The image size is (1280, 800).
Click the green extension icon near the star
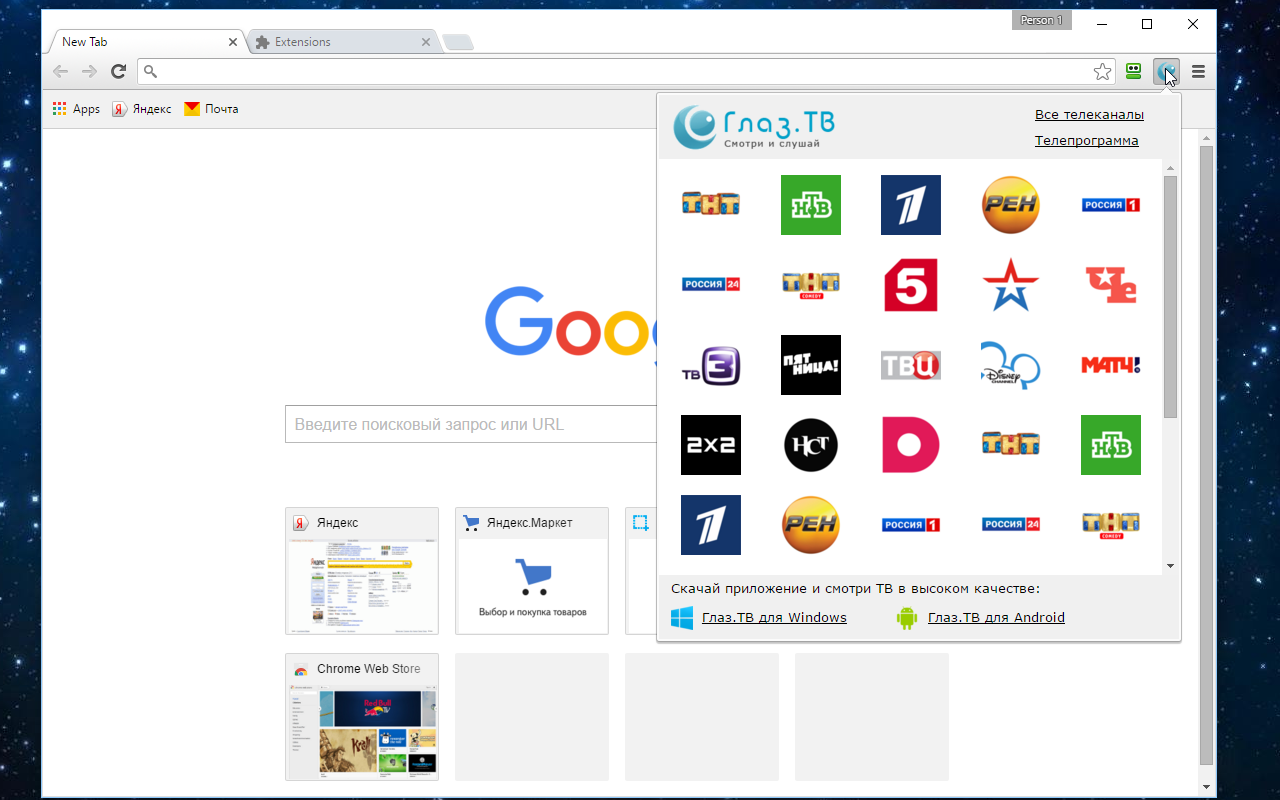coord(1133,72)
